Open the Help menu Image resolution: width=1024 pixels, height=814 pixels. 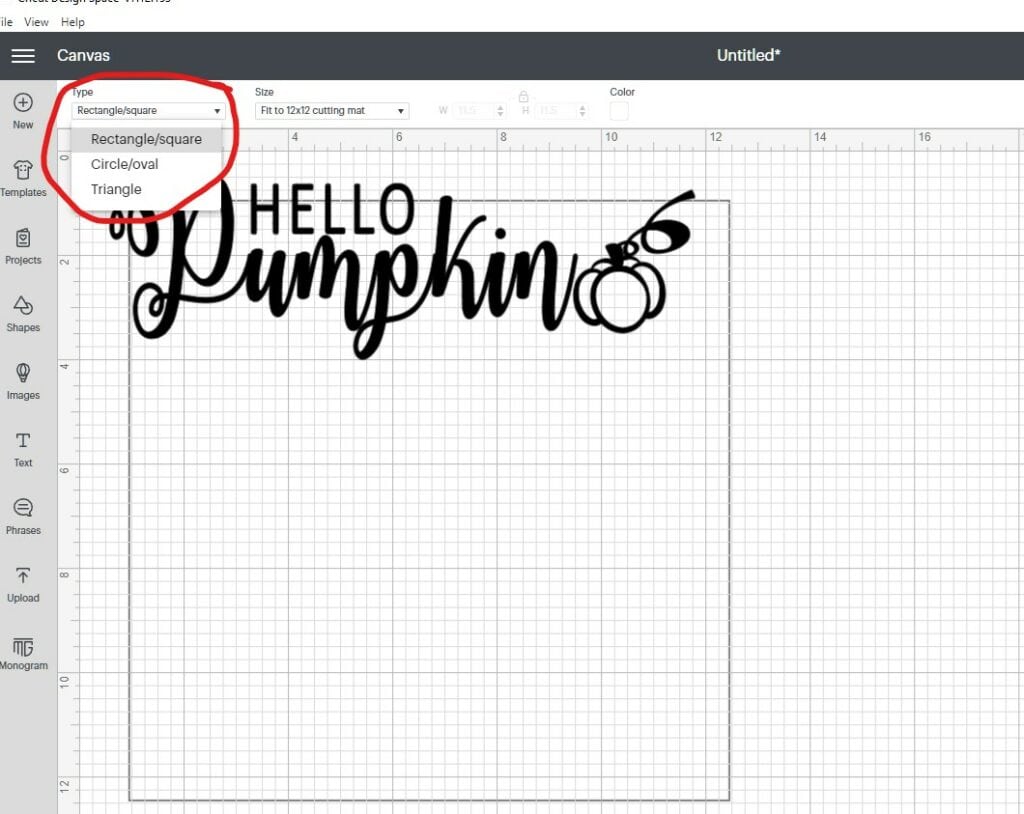[72, 22]
